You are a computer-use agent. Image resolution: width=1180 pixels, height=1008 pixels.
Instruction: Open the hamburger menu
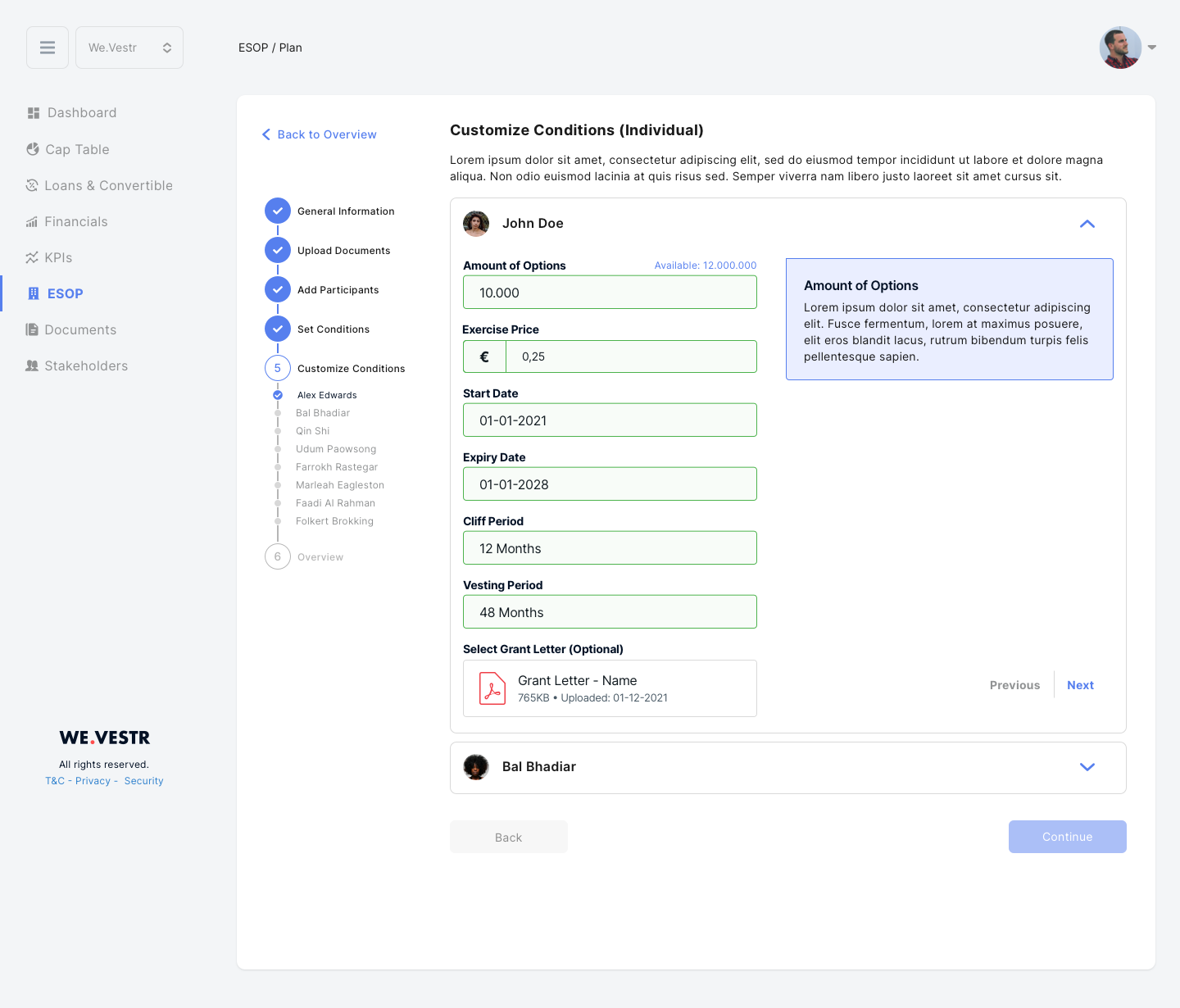(48, 48)
